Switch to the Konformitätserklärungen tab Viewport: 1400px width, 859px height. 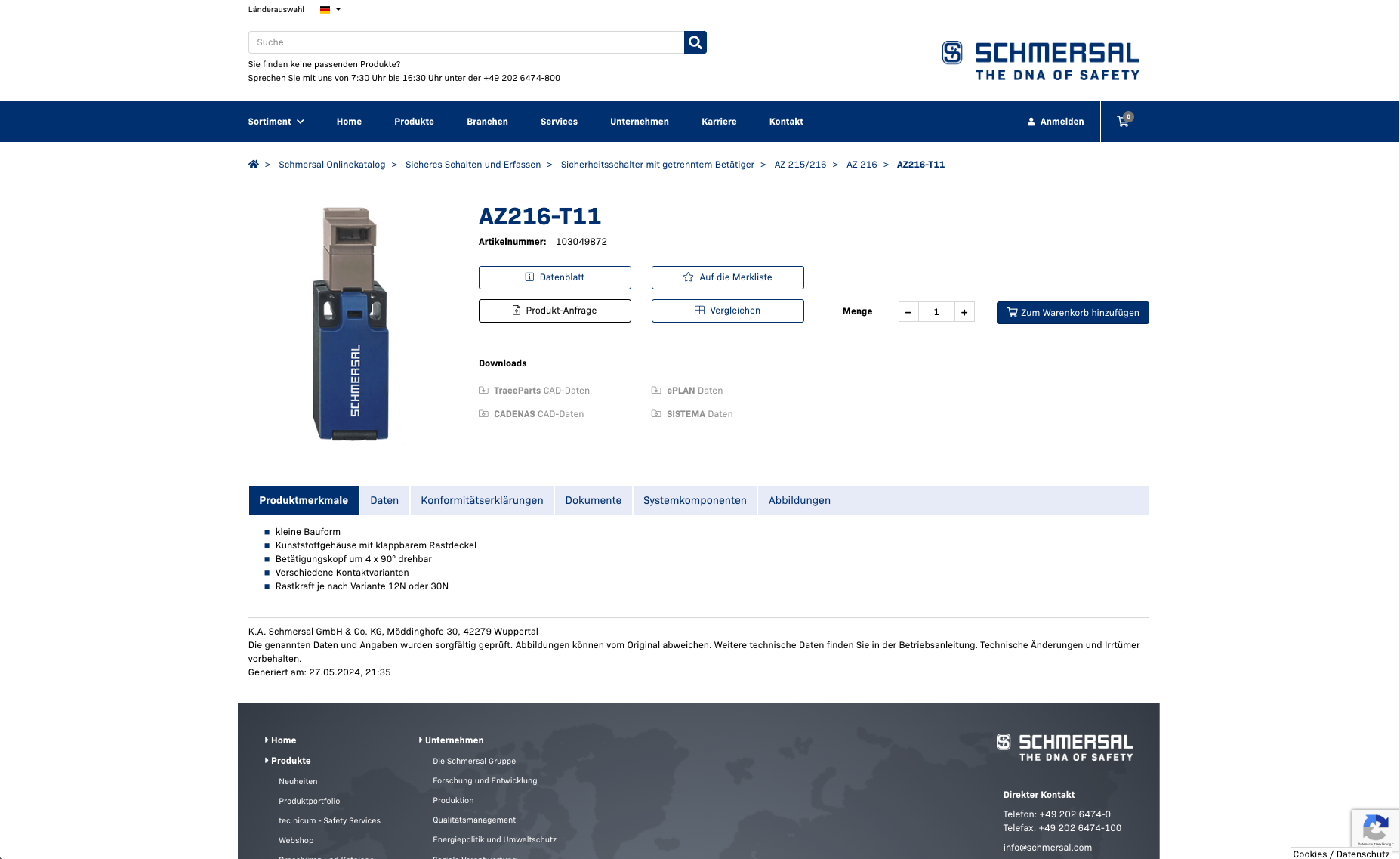coord(482,500)
